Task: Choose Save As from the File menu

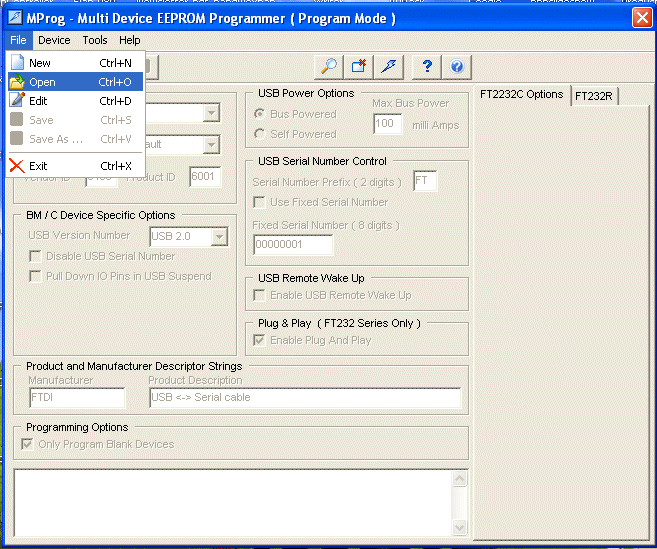Action: [x=75, y=139]
